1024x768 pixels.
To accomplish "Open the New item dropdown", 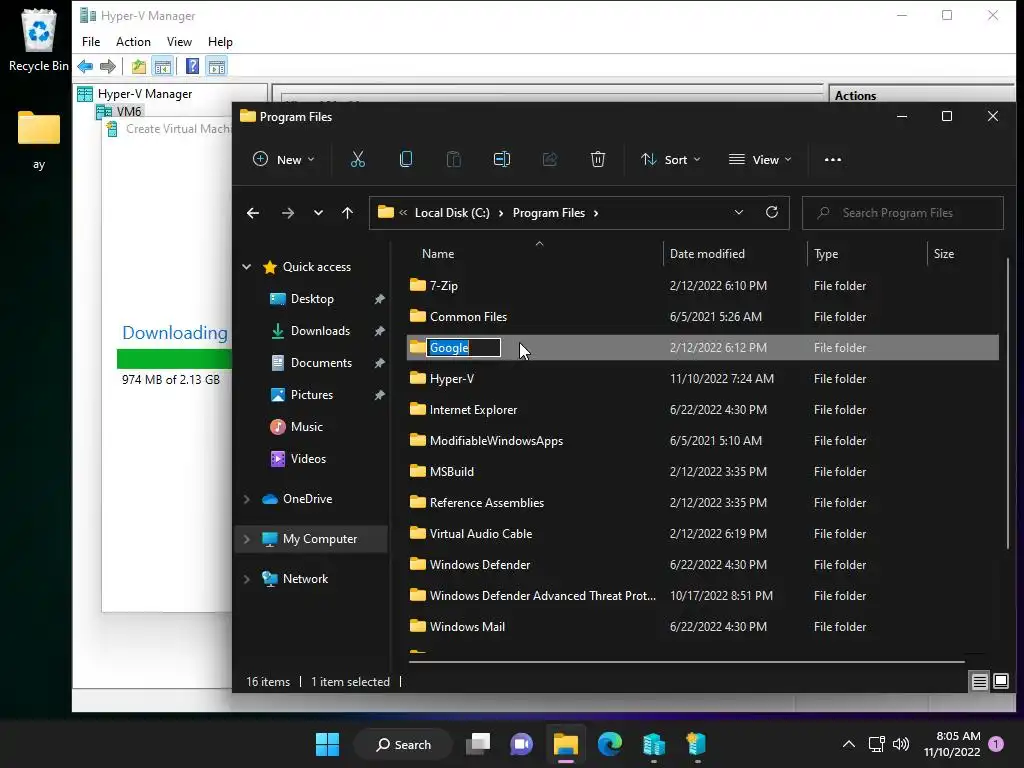I will [283, 159].
